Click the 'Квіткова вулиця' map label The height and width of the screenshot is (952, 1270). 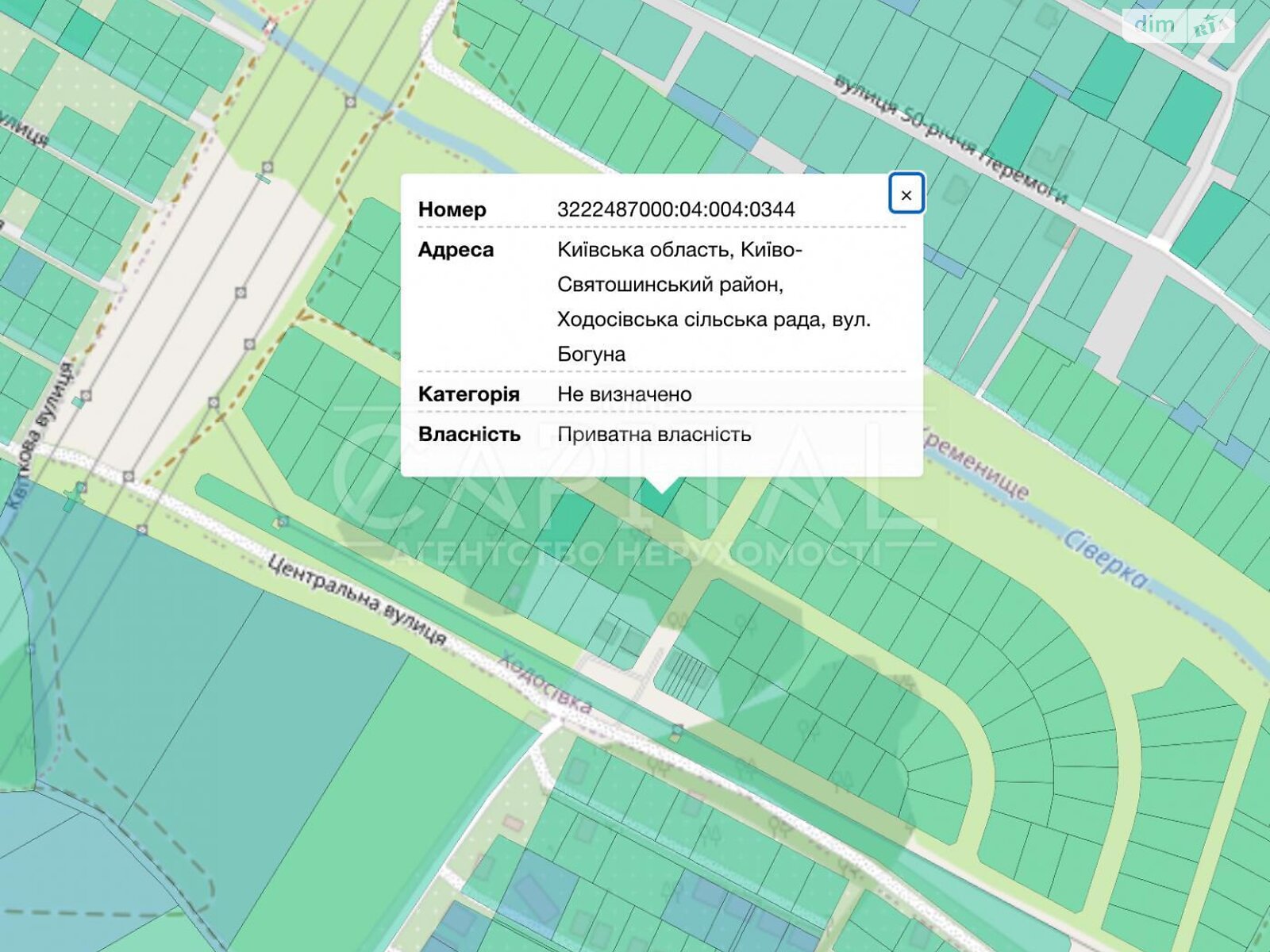(x=41, y=435)
